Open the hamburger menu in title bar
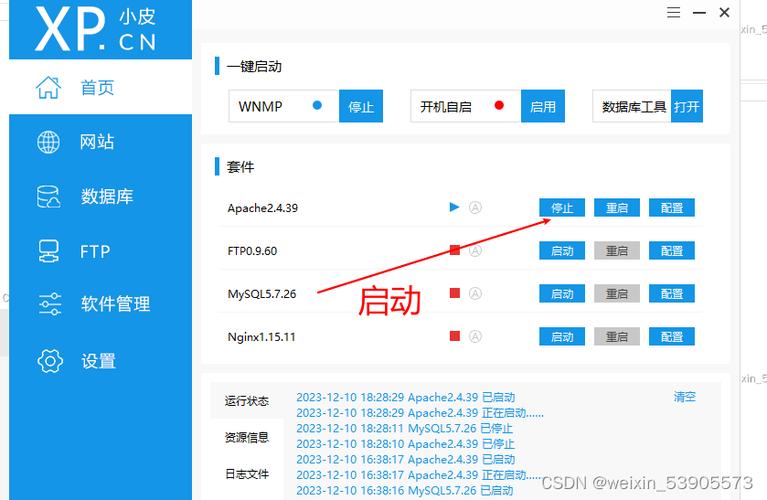Image resolution: width=767 pixels, height=500 pixels. tap(674, 12)
